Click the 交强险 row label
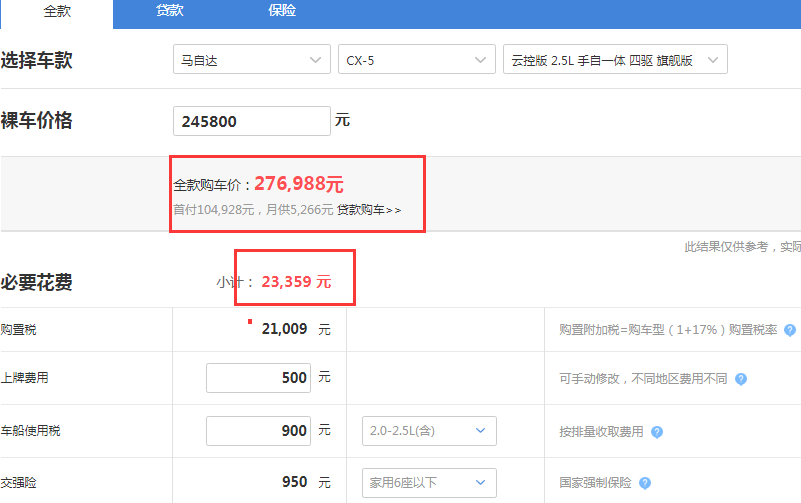Viewport: 801px width, 503px height. coord(18,483)
